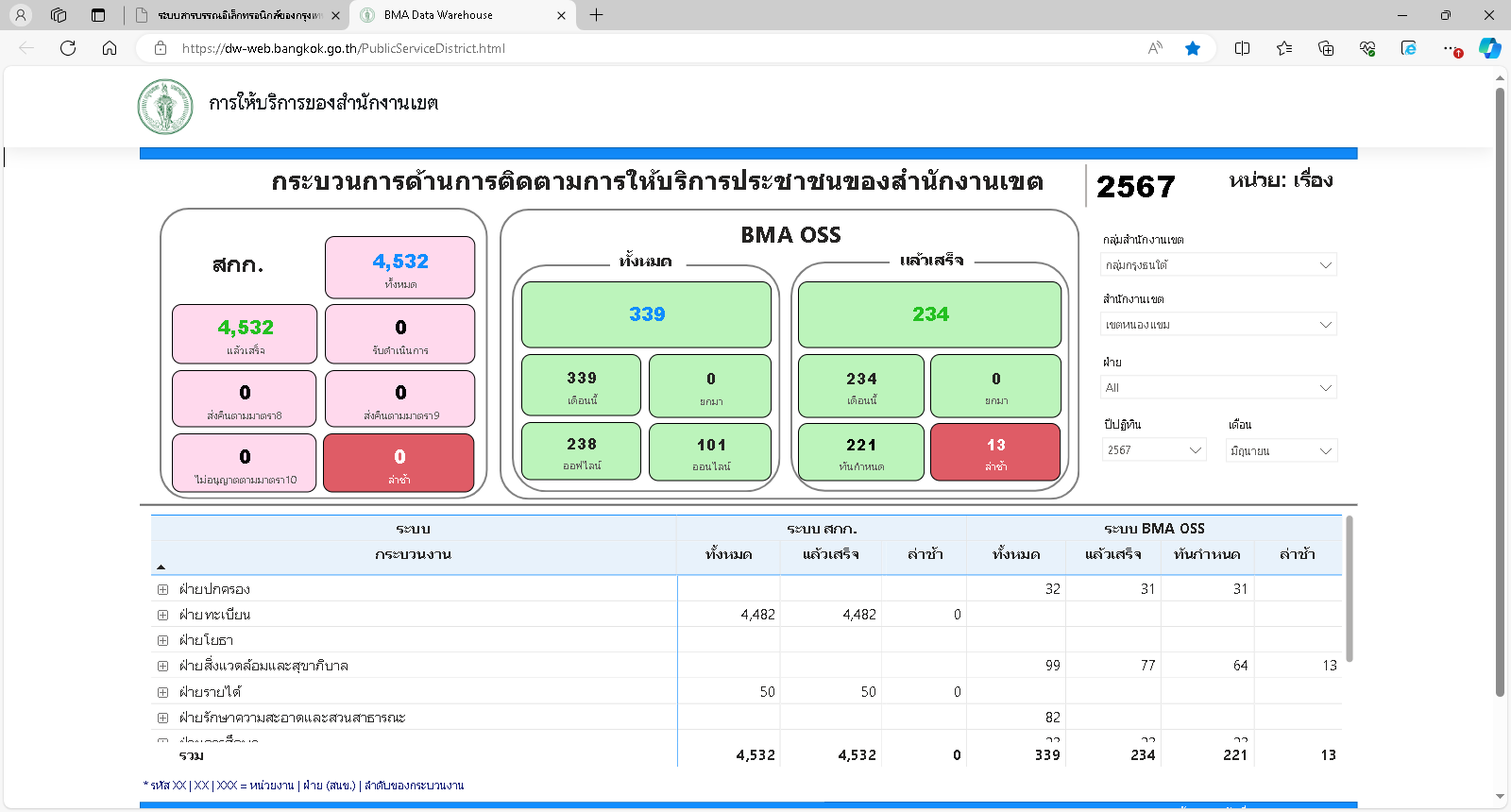Viewport: 1511px width, 812px height.
Task: Expand the ฝ่ายทะเบียน row
Action: 162,615
